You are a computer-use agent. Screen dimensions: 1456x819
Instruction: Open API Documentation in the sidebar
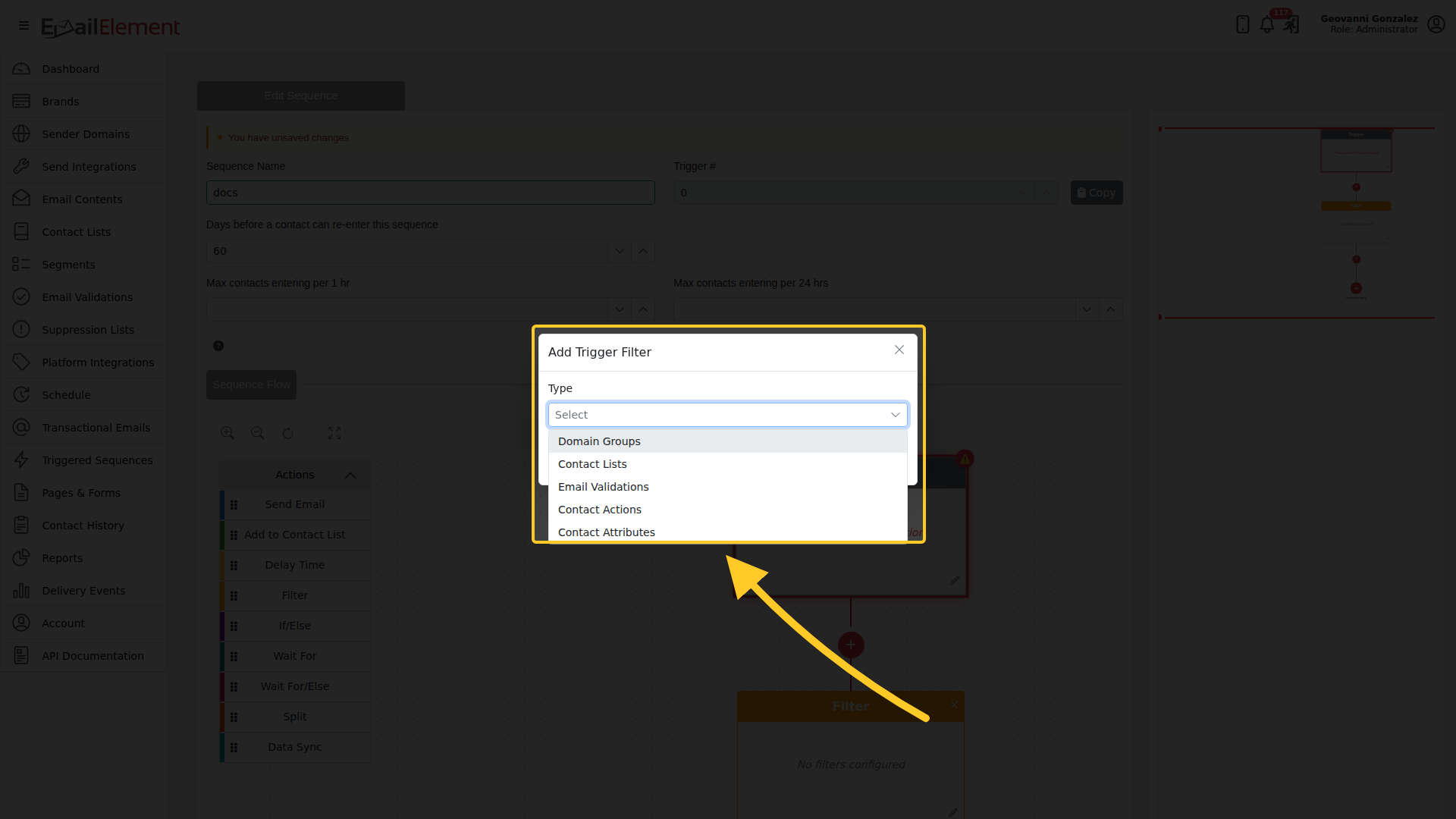pos(83,656)
